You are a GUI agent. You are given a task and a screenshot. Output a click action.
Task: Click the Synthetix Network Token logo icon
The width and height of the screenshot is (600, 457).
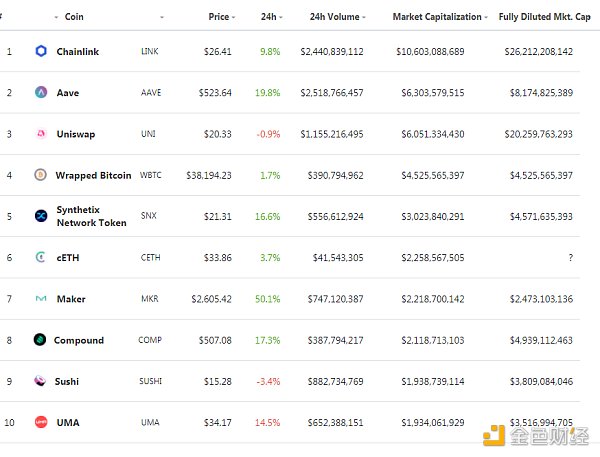coord(41,216)
